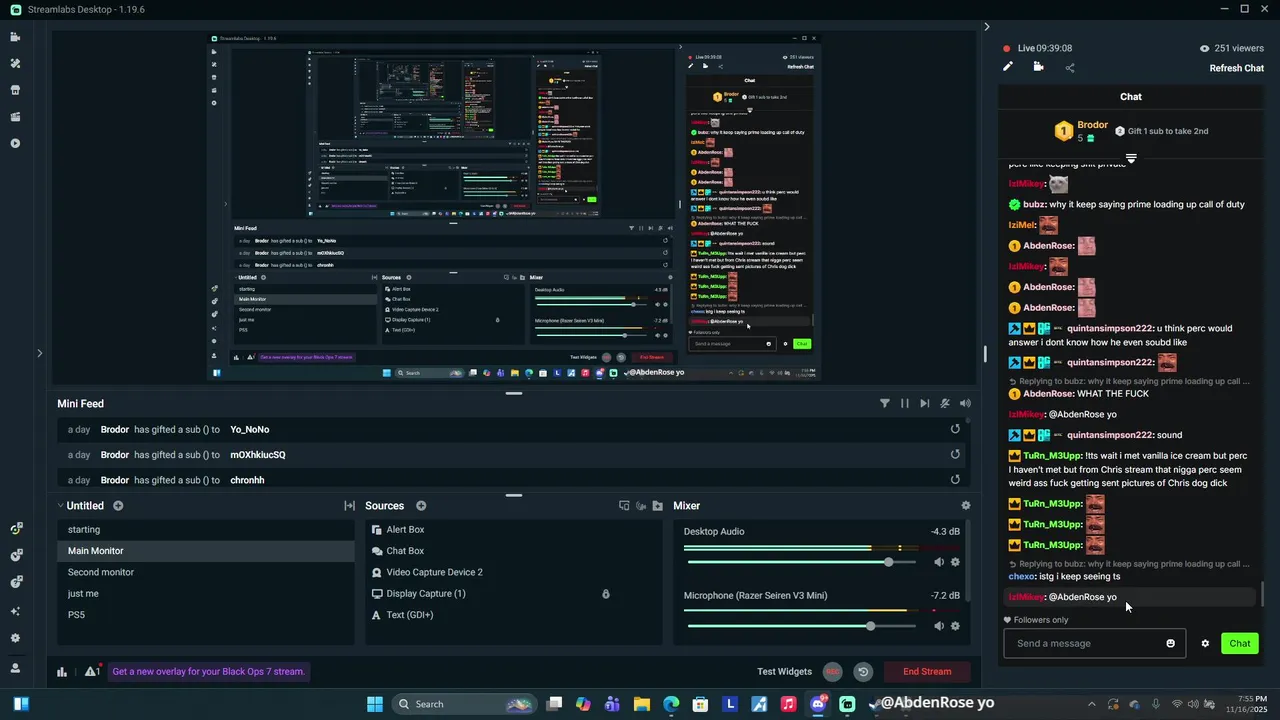
Task: Toggle Mini Feed alert volume speaker icon
Action: 965,404
